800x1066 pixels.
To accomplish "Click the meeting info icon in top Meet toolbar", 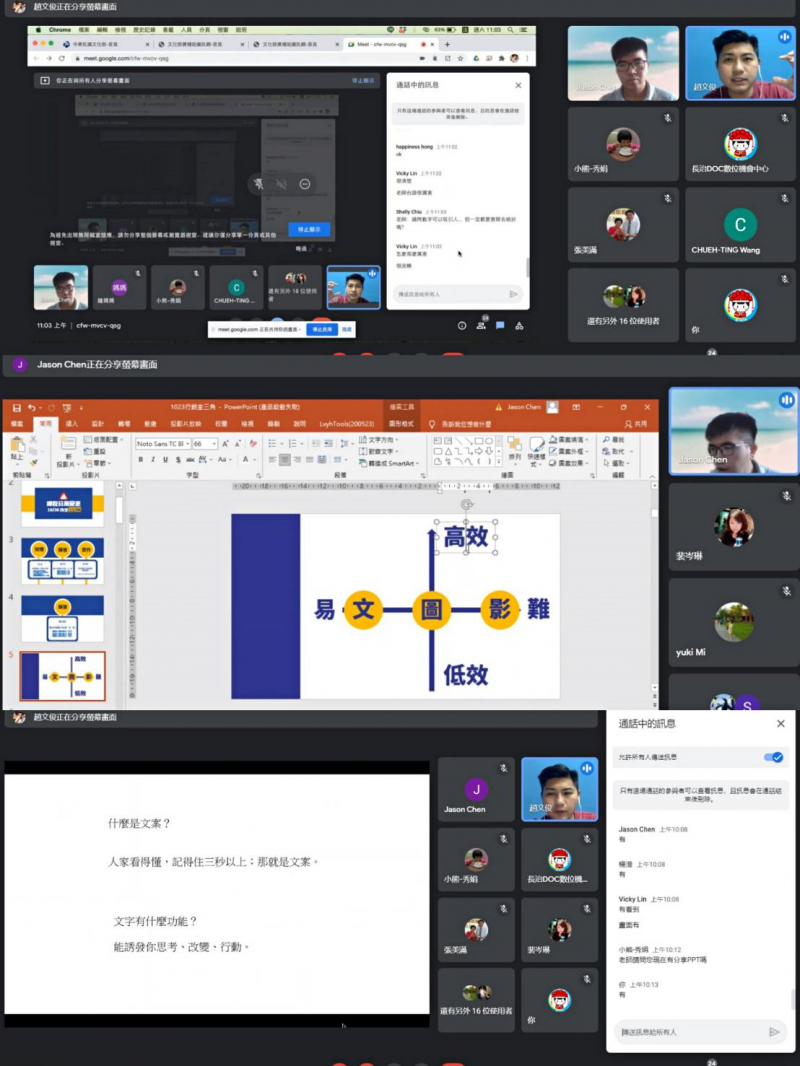I will 462,325.
